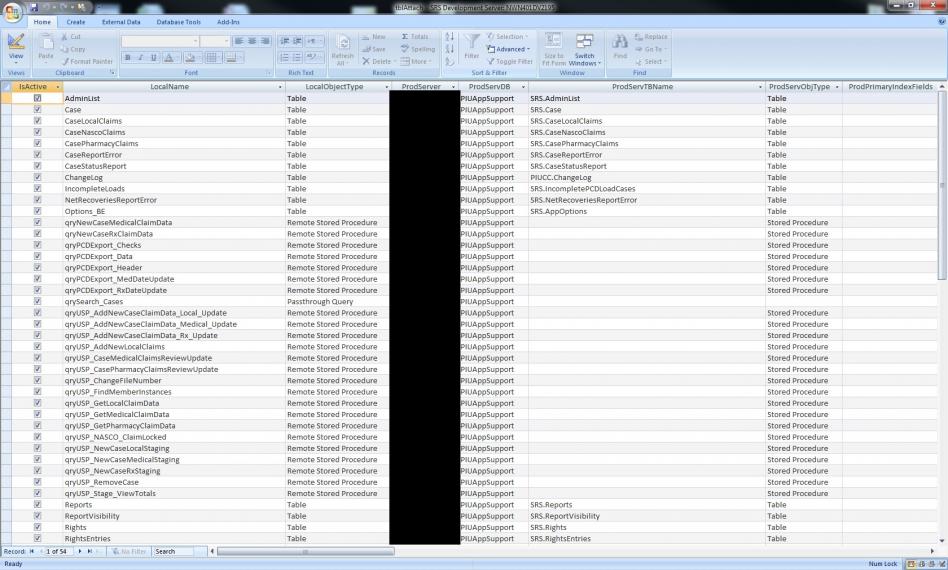
Task: Toggle IsActive checkbox for Reports row
Action: (x=37, y=504)
